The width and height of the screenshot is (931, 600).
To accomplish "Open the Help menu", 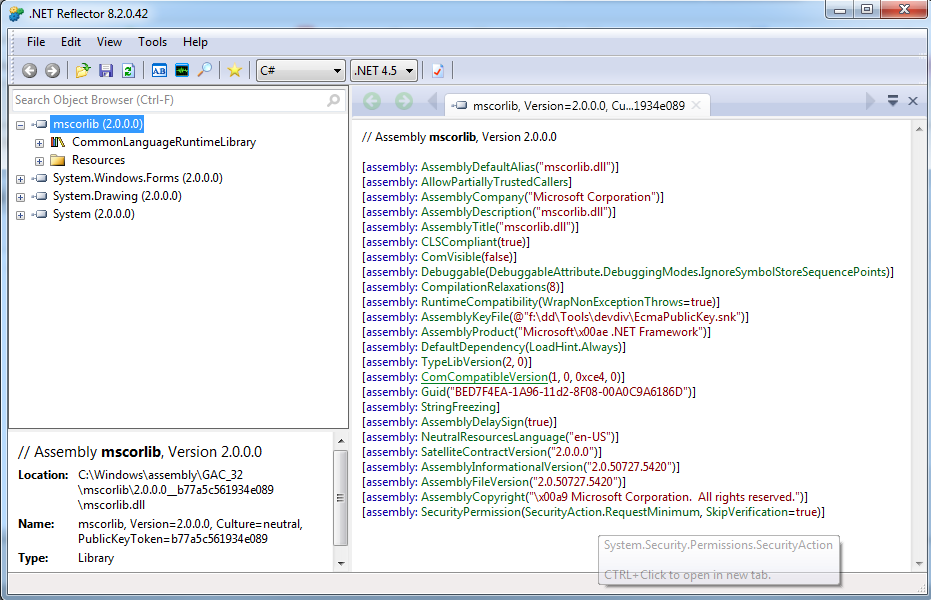I will pos(195,42).
